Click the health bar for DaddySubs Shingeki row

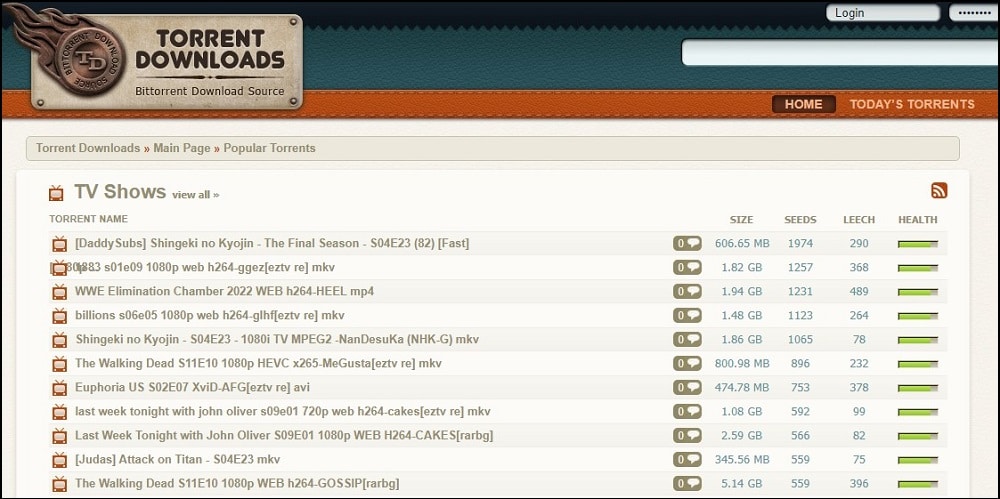tap(918, 244)
